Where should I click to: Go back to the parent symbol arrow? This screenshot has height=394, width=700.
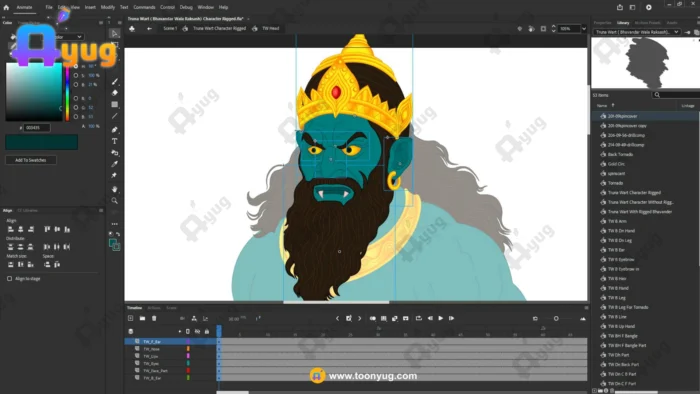[149, 29]
